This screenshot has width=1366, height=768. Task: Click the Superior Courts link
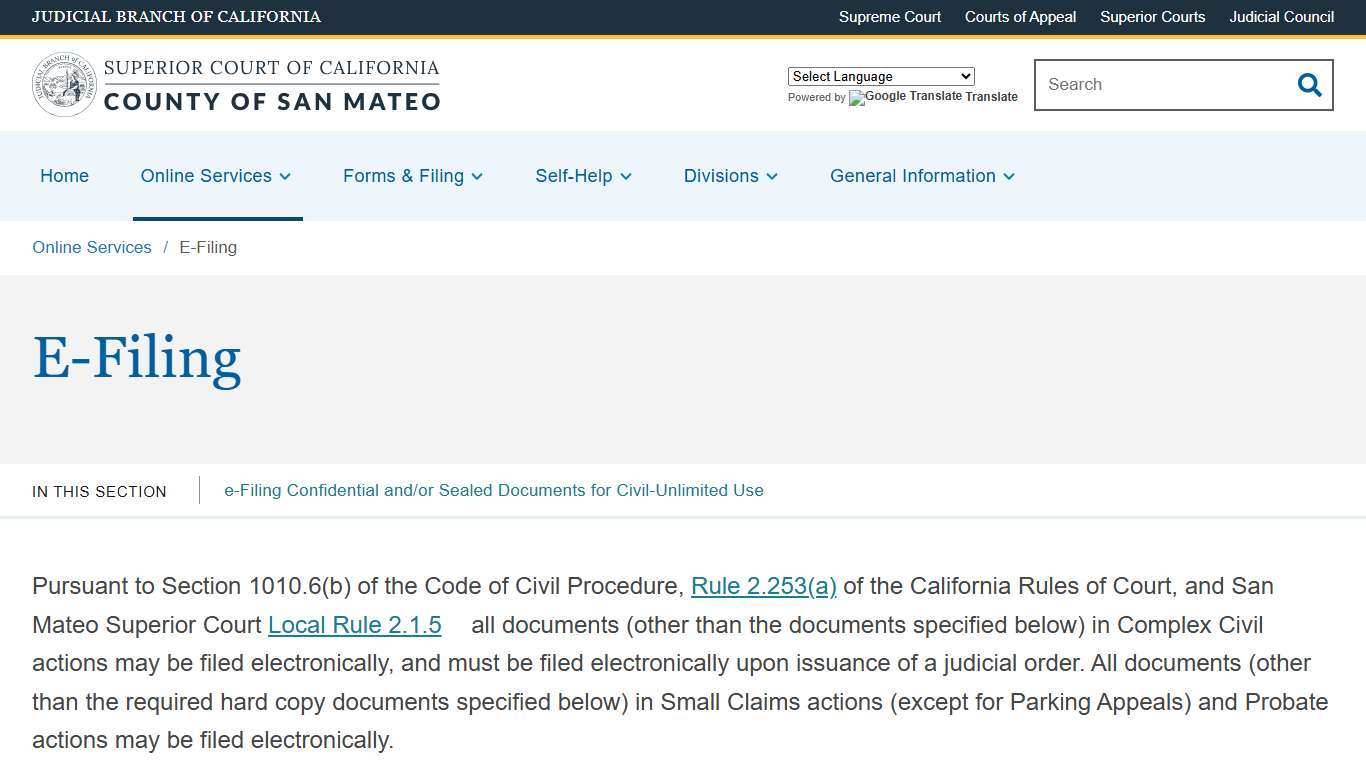1152,17
